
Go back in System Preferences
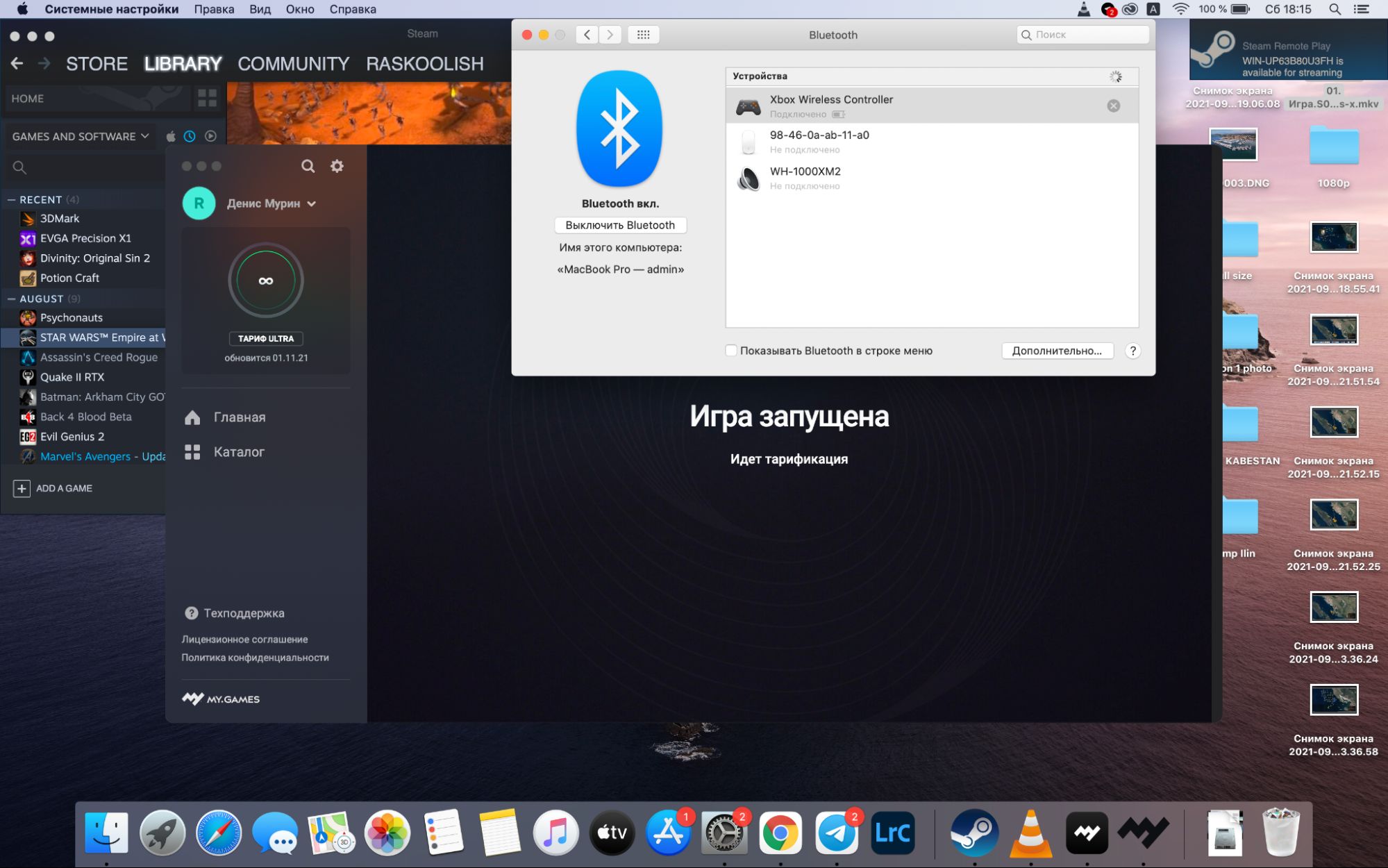(587, 35)
